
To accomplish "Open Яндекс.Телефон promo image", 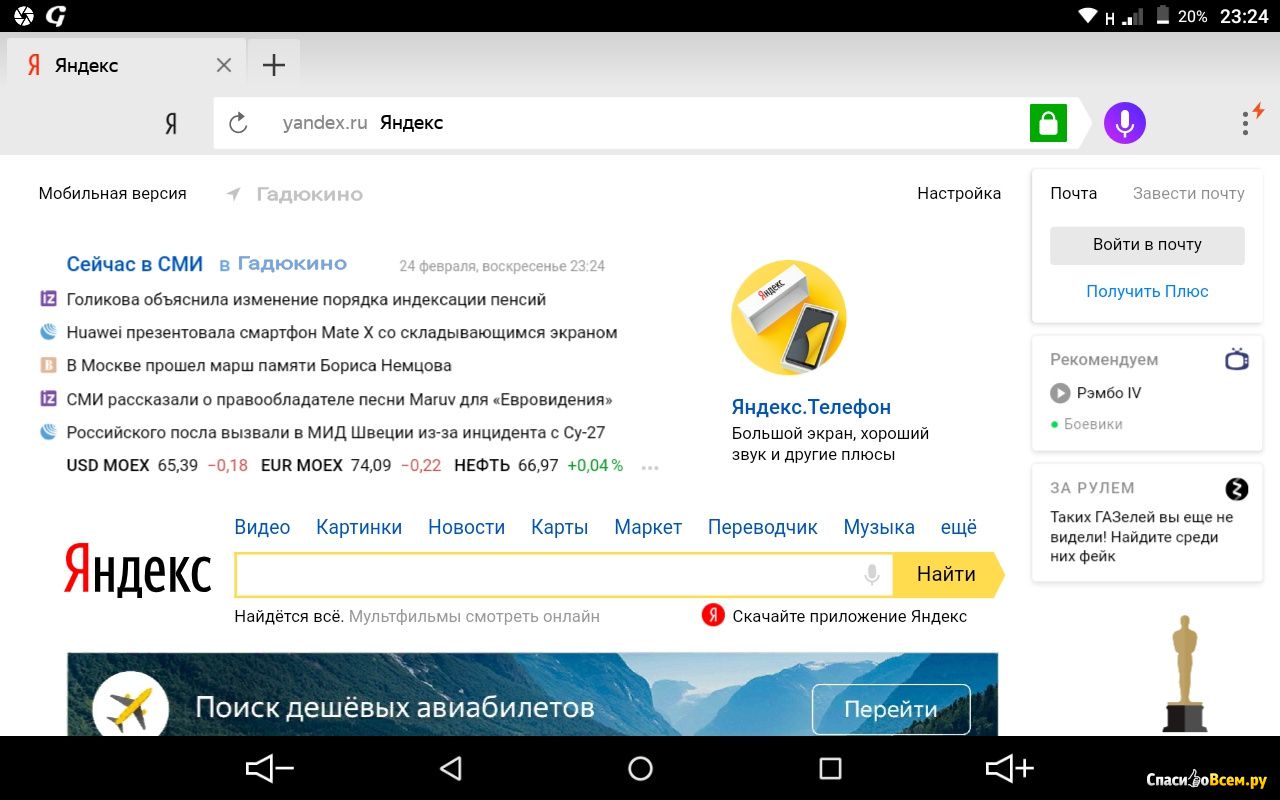I will click(x=789, y=318).
